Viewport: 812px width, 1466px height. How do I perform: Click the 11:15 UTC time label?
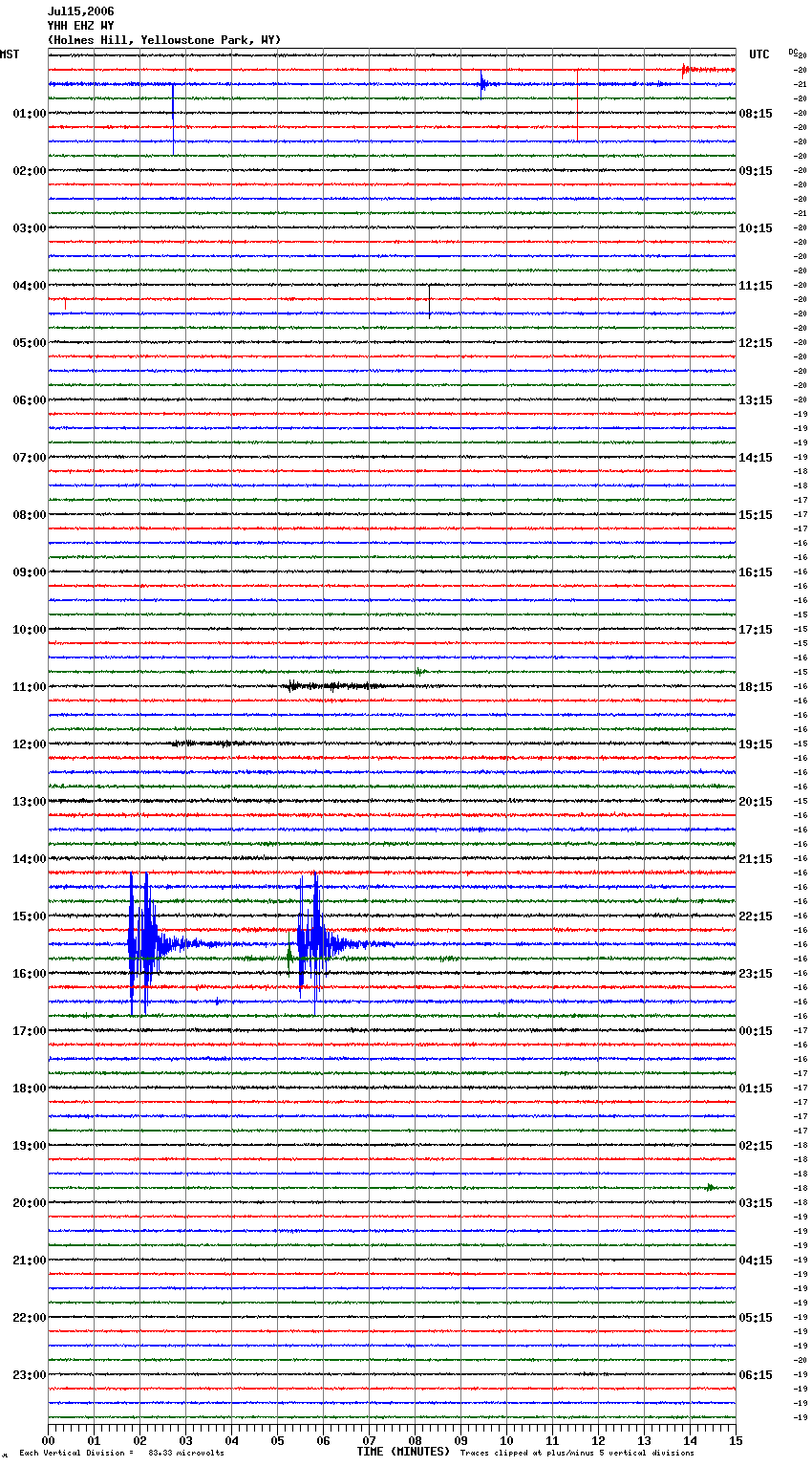coord(756,286)
